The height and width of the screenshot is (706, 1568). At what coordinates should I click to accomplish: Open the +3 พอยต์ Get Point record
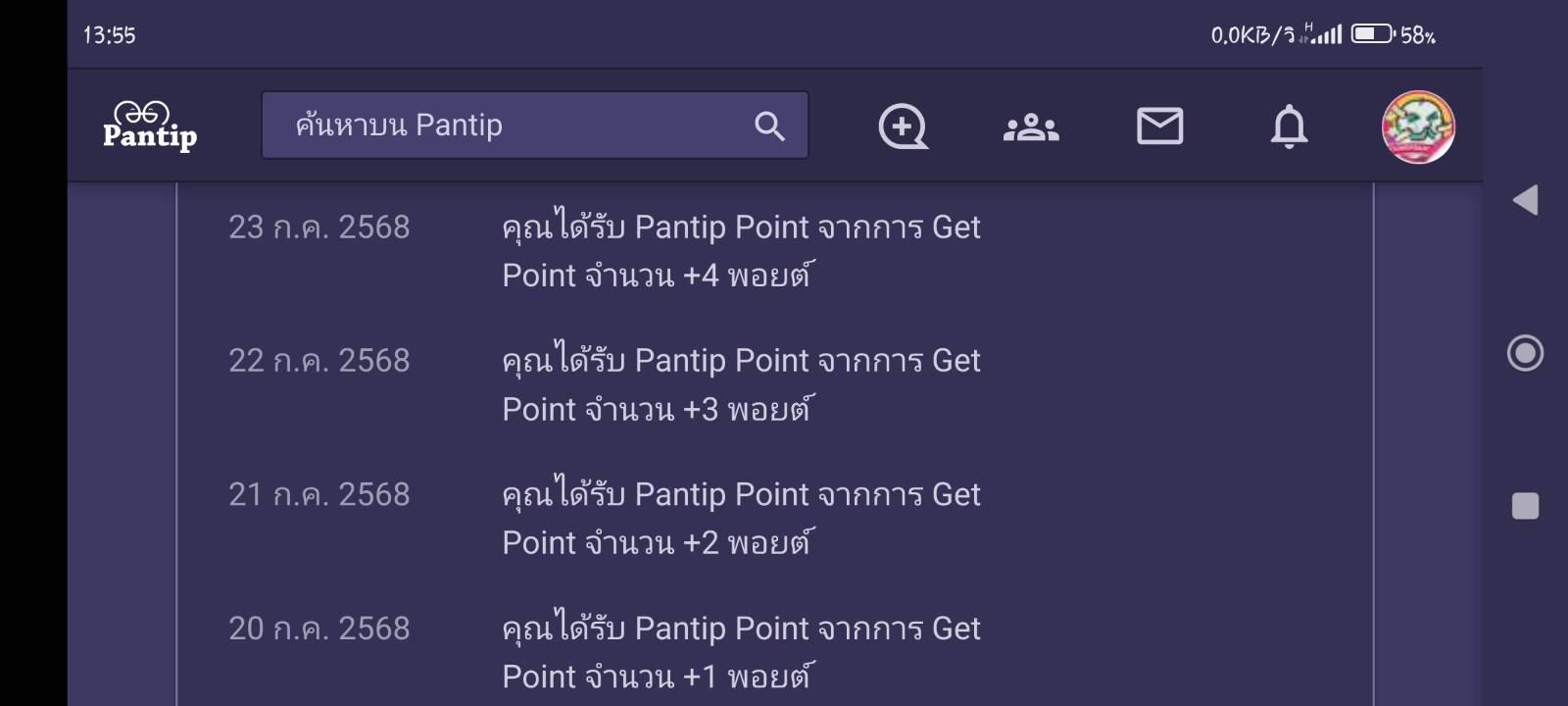[741, 384]
